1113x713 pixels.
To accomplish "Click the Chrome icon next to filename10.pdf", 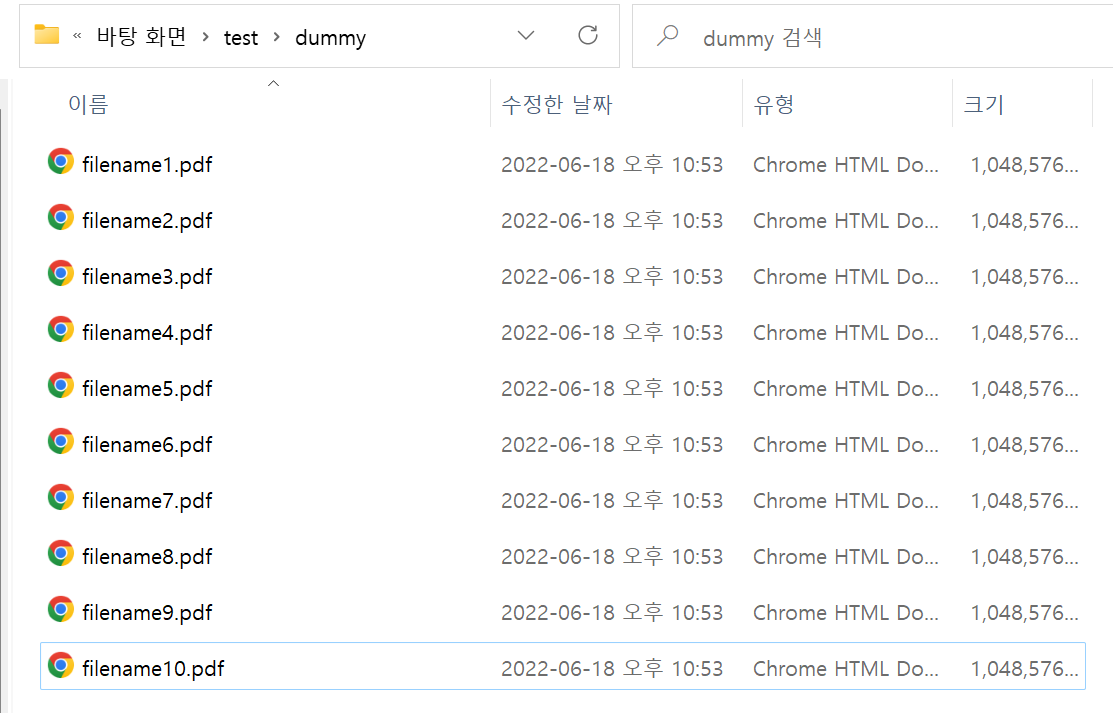I will [61, 666].
